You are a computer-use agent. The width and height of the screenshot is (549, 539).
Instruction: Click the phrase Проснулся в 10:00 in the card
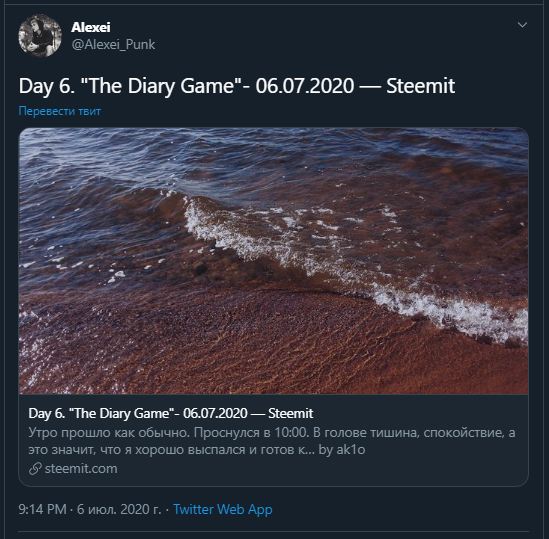tap(251, 433)
